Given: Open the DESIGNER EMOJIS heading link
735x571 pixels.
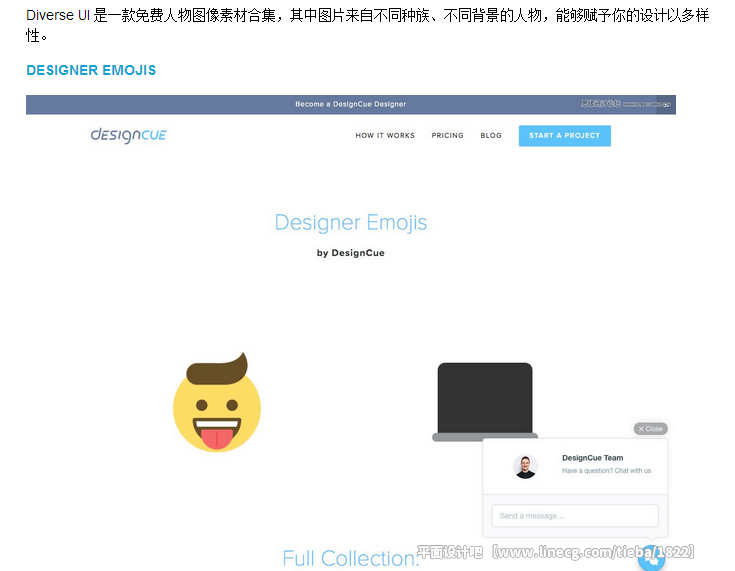Looking at the screenshot, I should [x=91, y=70].
